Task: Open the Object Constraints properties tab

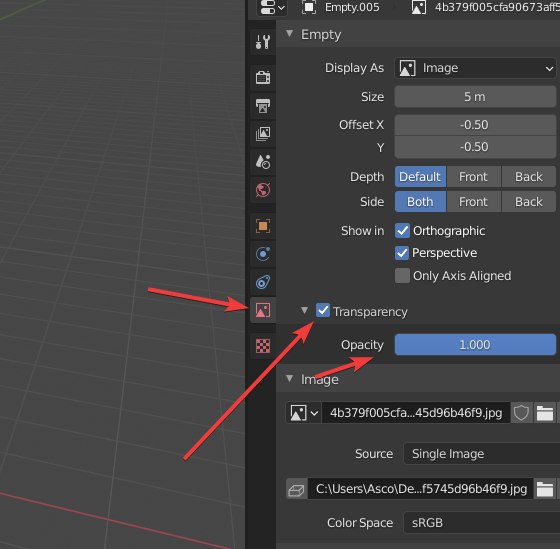Action: (x=263, y=282)
